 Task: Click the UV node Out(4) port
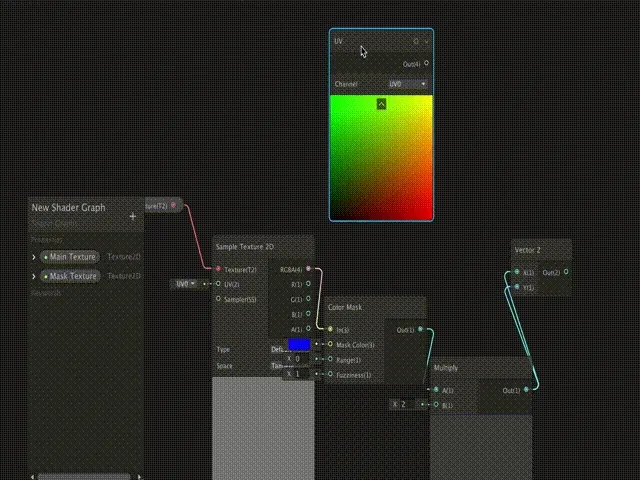(x=427, y=64)
